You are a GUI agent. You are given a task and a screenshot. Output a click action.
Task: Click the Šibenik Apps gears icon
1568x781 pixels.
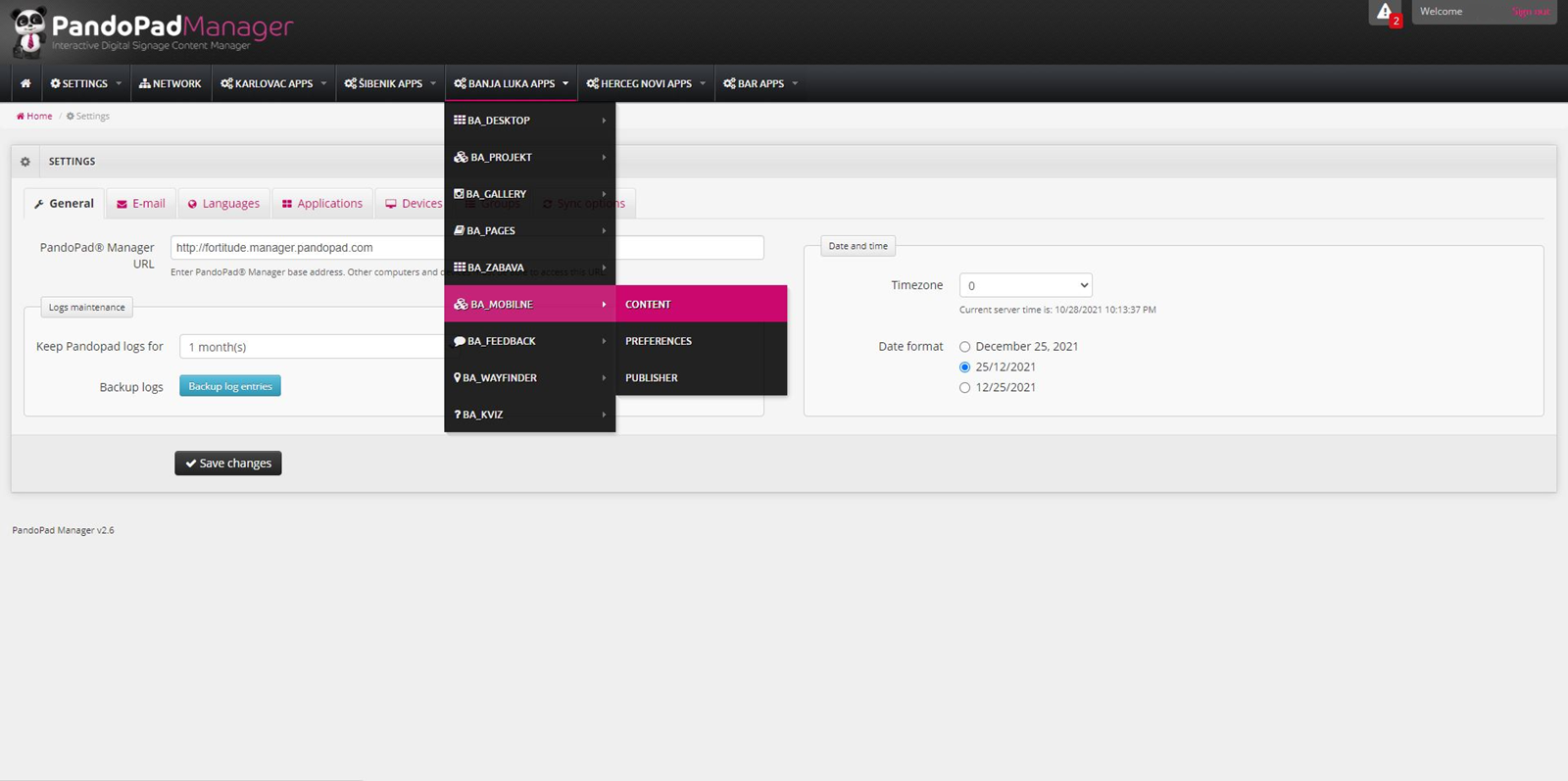(x=351, y=83)
